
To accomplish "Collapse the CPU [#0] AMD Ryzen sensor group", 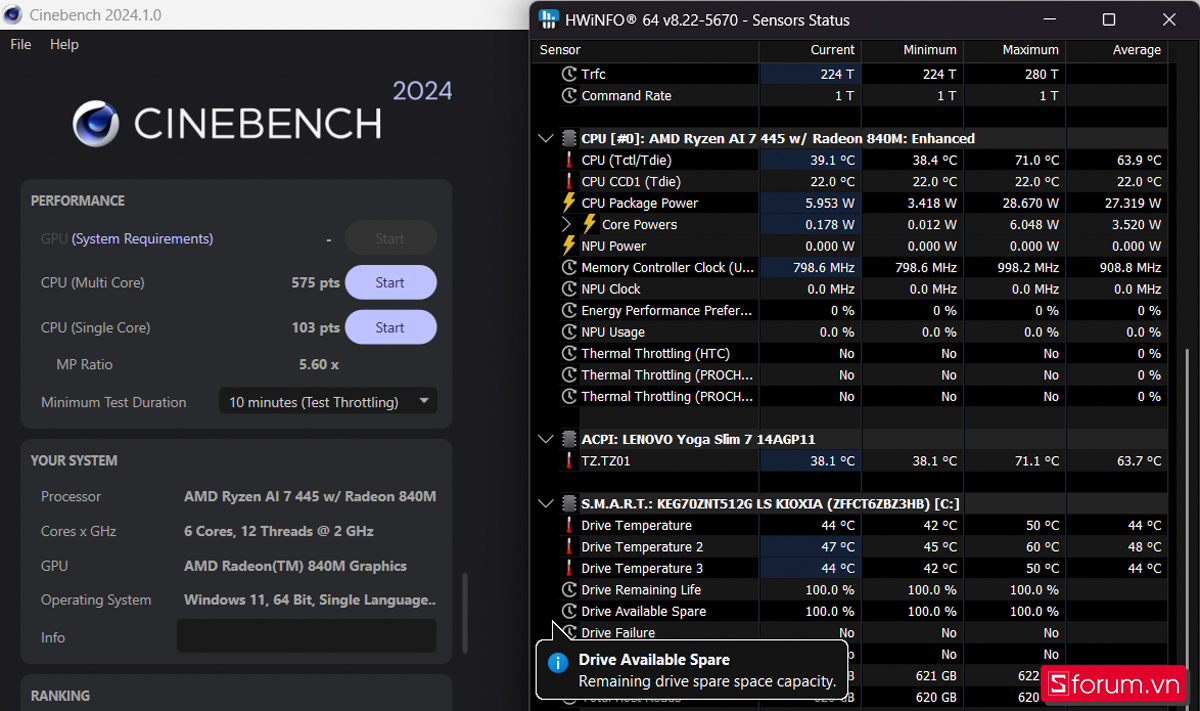I will (545, 139).
